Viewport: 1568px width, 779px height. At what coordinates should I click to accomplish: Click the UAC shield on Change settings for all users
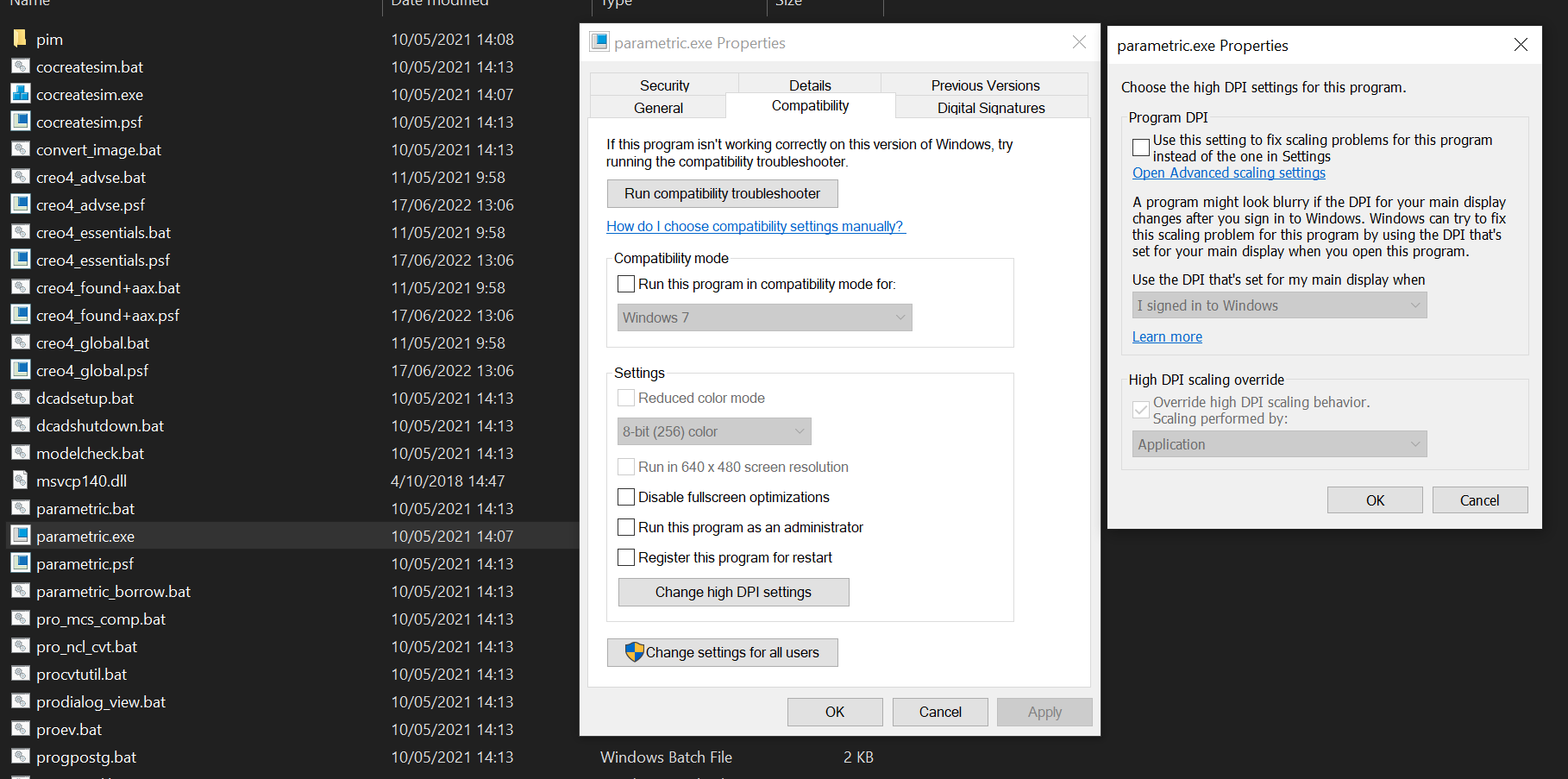point(636,652)
